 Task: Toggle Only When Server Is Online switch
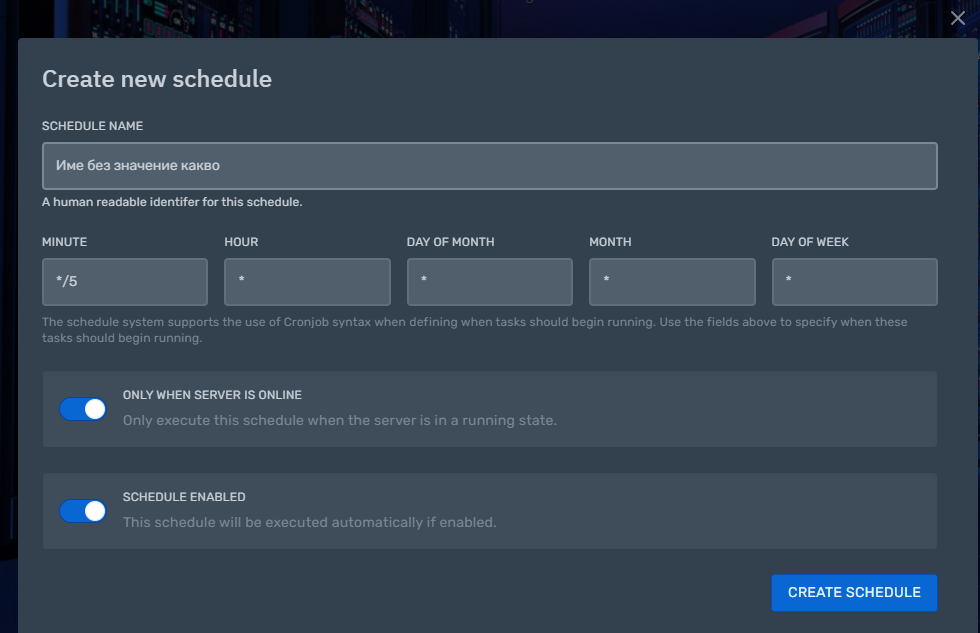(x=82, y=409)
